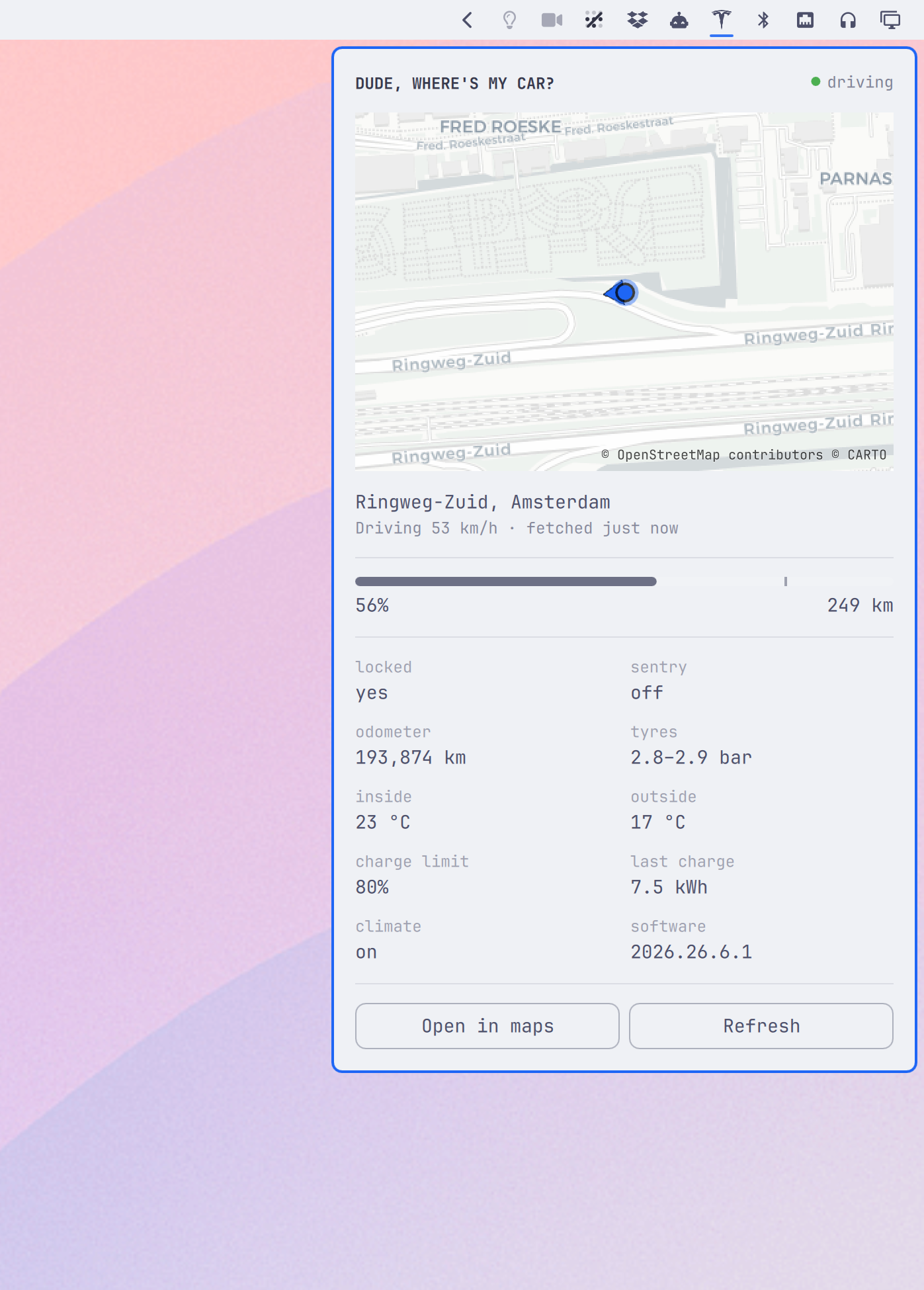Viewport: 924px width, 1290px height.
Task: Click the 56% battery percentage
Action: 372,605
